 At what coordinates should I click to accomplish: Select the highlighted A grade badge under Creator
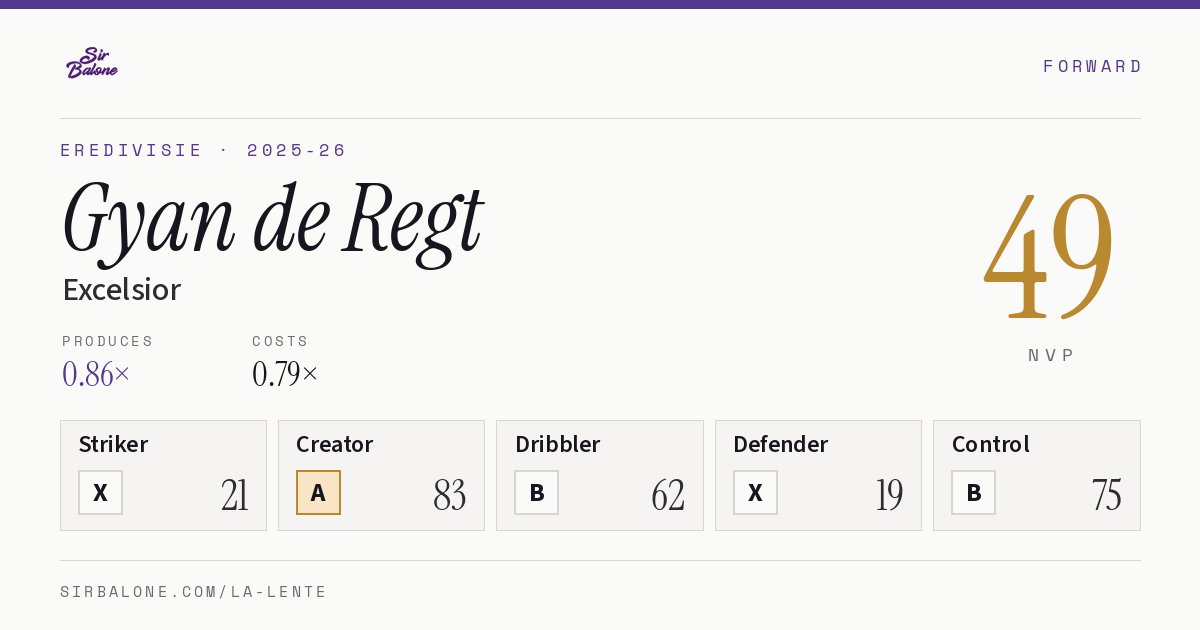(x=318, y=493)
